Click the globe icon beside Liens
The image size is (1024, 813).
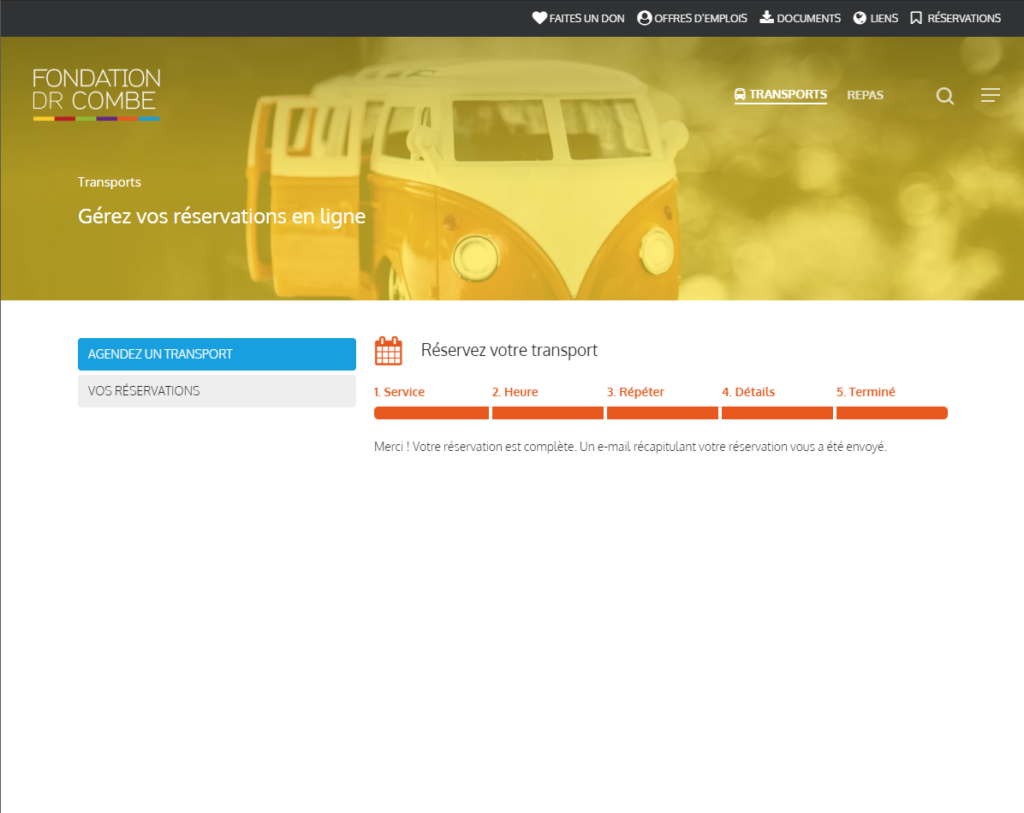click(x=859, y=18)
